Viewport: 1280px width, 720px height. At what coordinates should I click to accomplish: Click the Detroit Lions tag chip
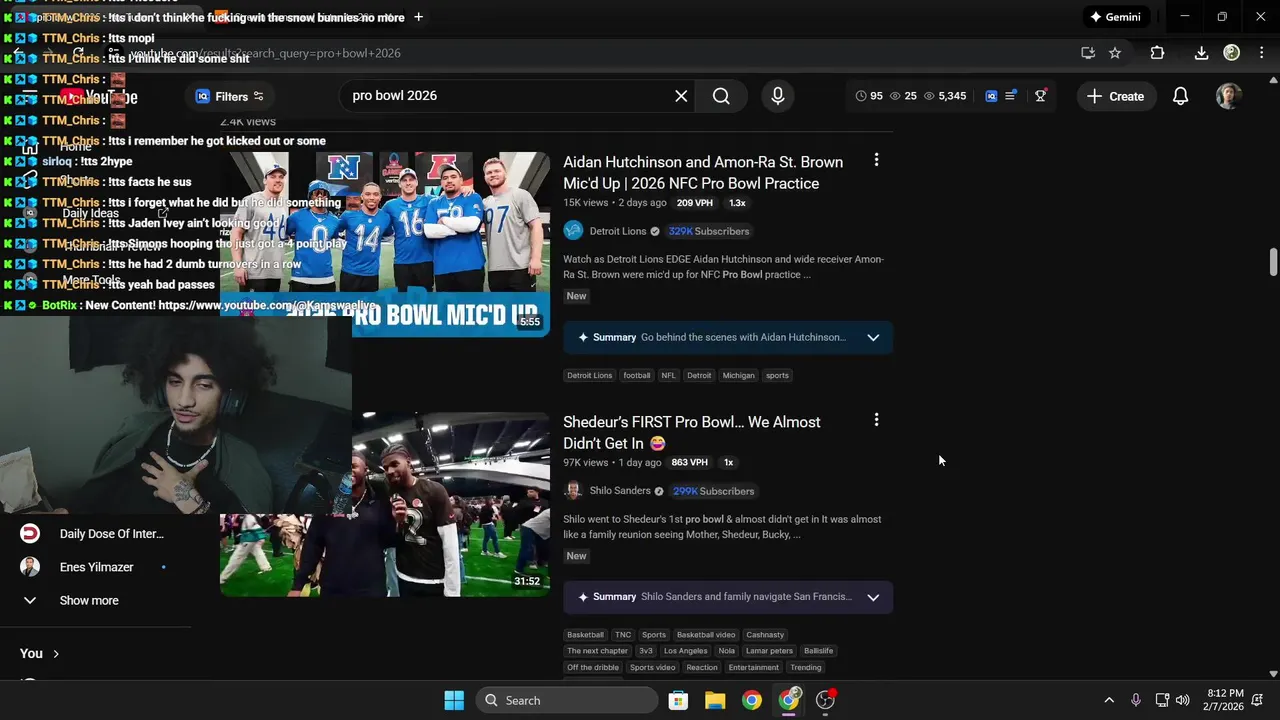click(x=589, y=376)
